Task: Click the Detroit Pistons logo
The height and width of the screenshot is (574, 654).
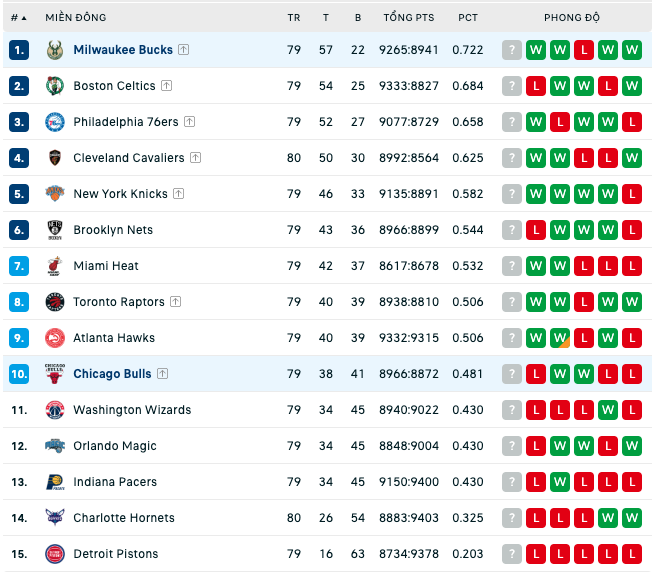Action: tap(55, 554)
